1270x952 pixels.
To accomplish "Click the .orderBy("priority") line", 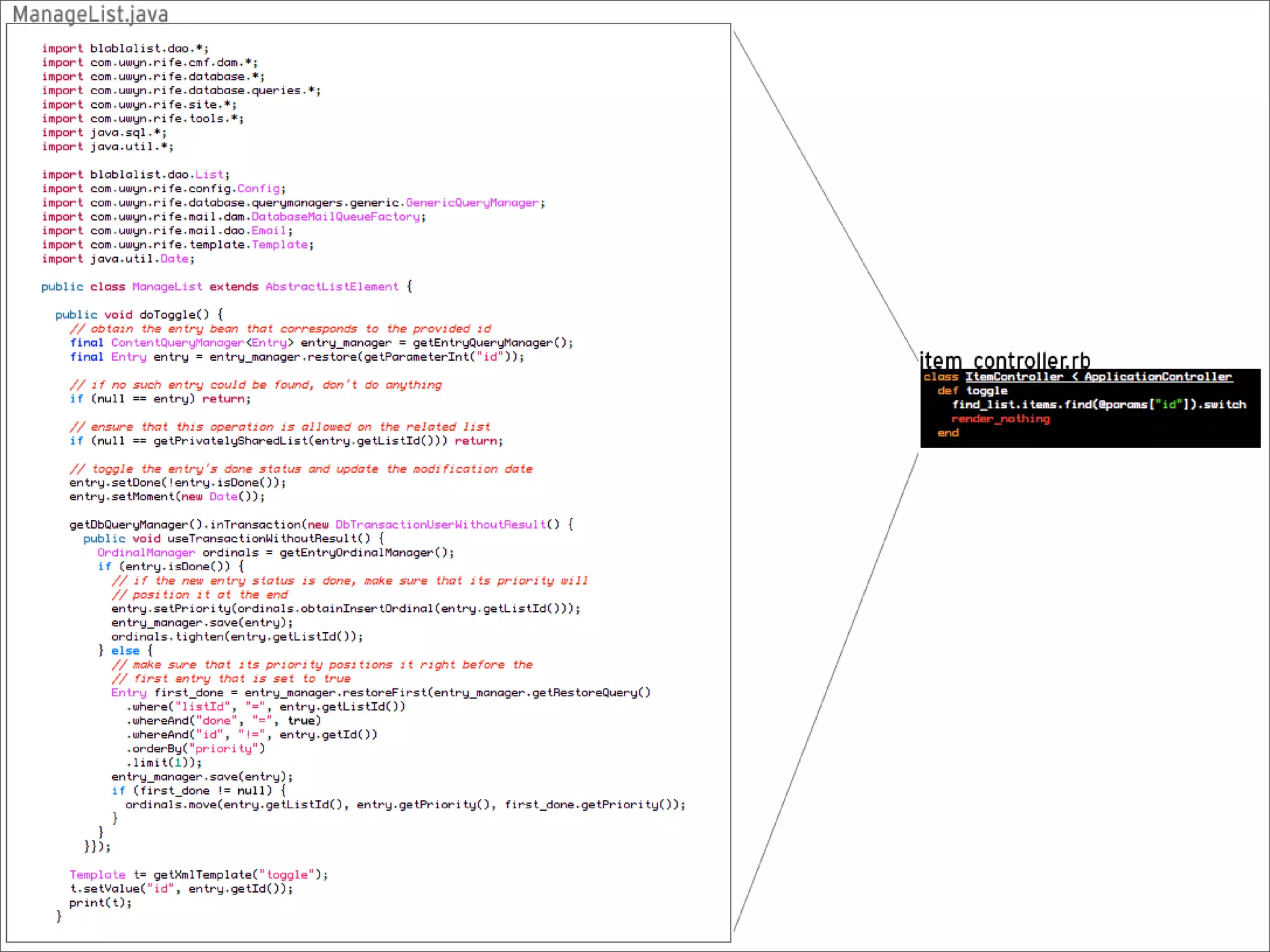I will pos(195,749).
